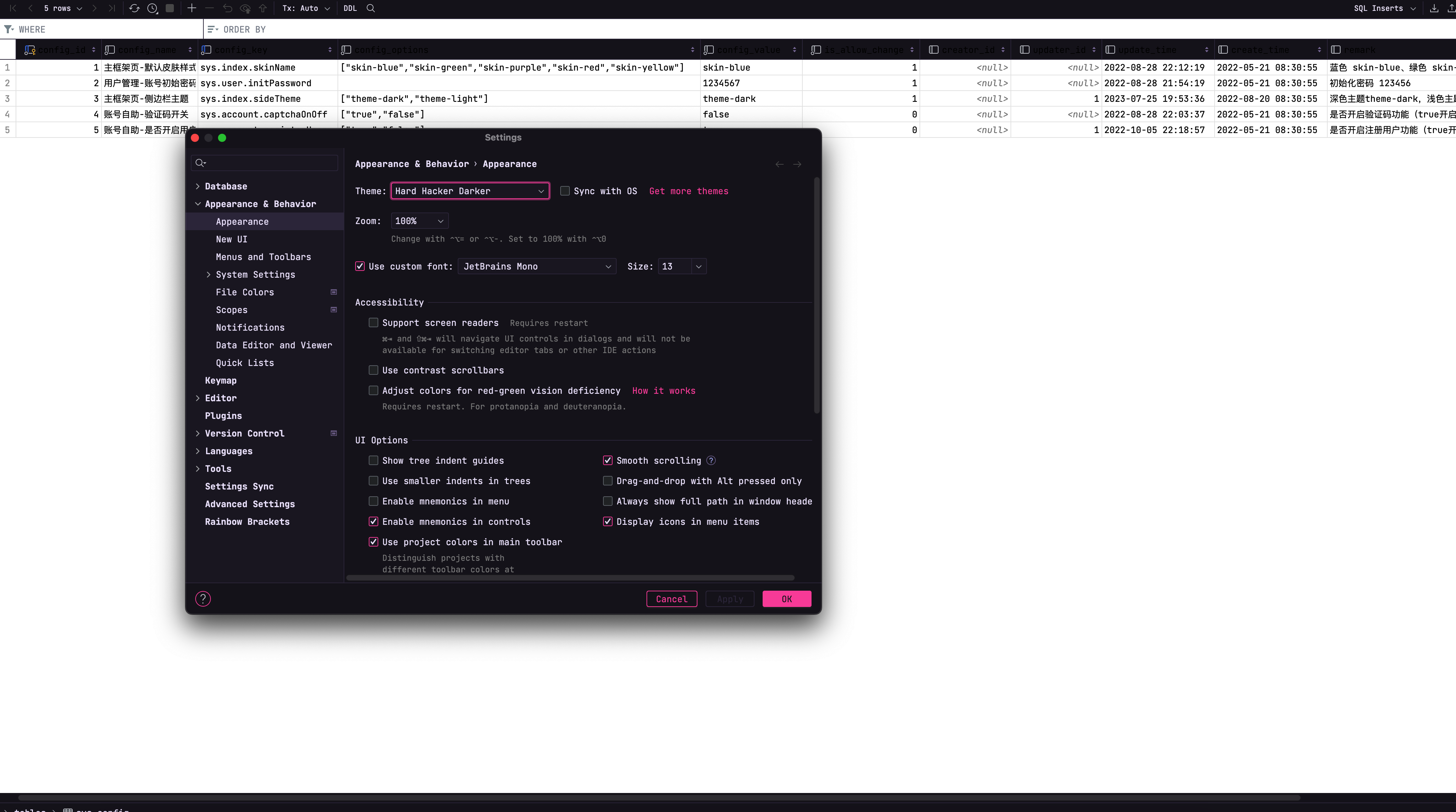Check Show tree indent guides
Viewport: 1456px width, 812px height.
(373, 461)
